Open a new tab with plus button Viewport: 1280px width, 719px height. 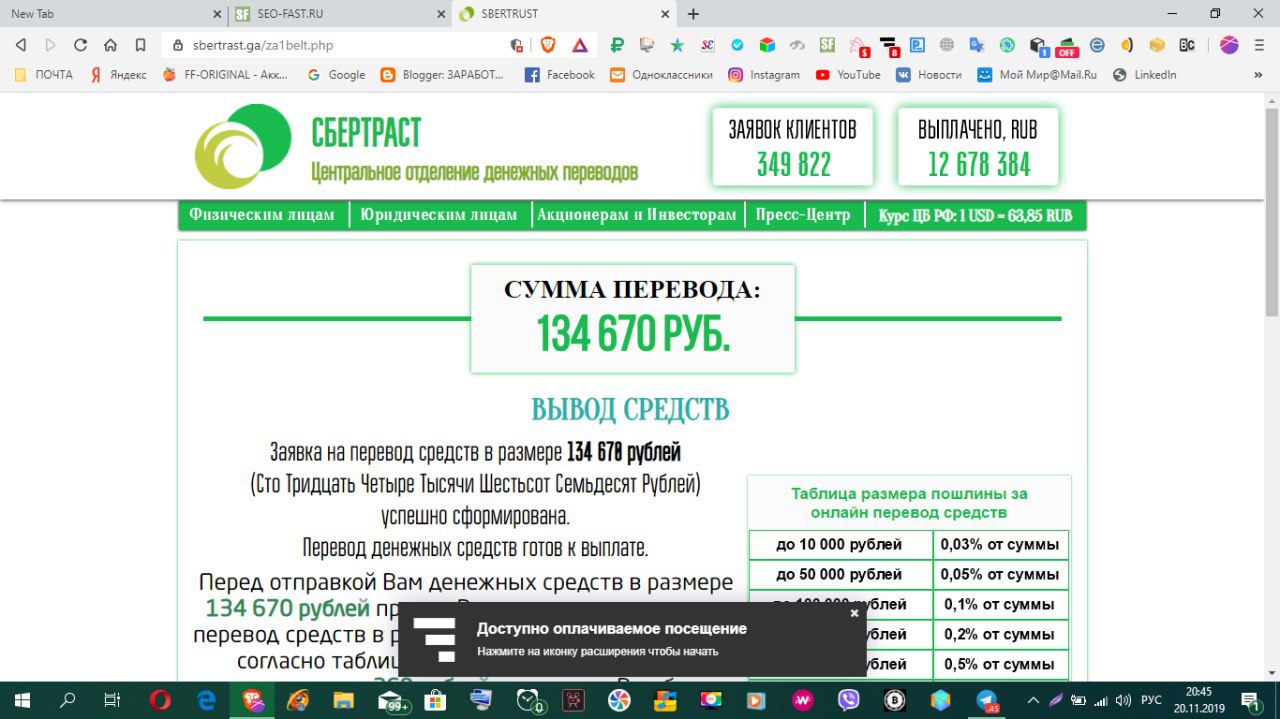pyautogui.click(x=693, y=14)
